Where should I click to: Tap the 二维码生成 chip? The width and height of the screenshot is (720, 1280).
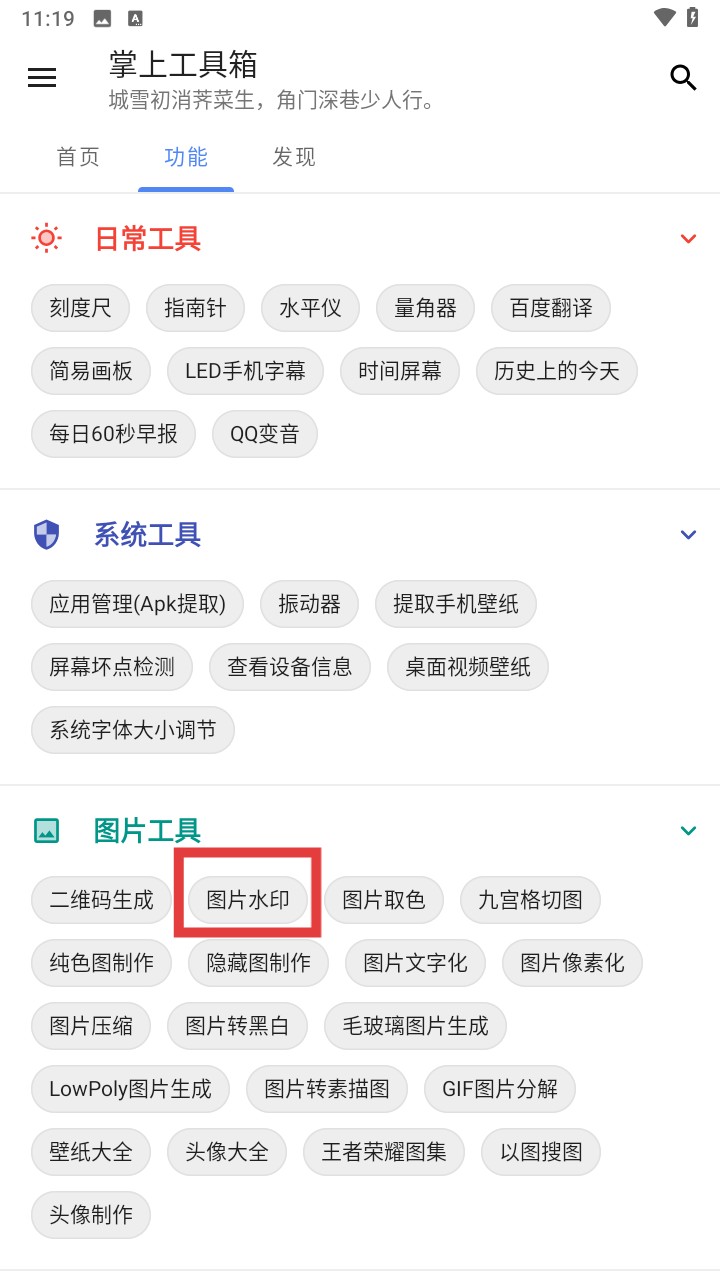[x=102, y=900]
